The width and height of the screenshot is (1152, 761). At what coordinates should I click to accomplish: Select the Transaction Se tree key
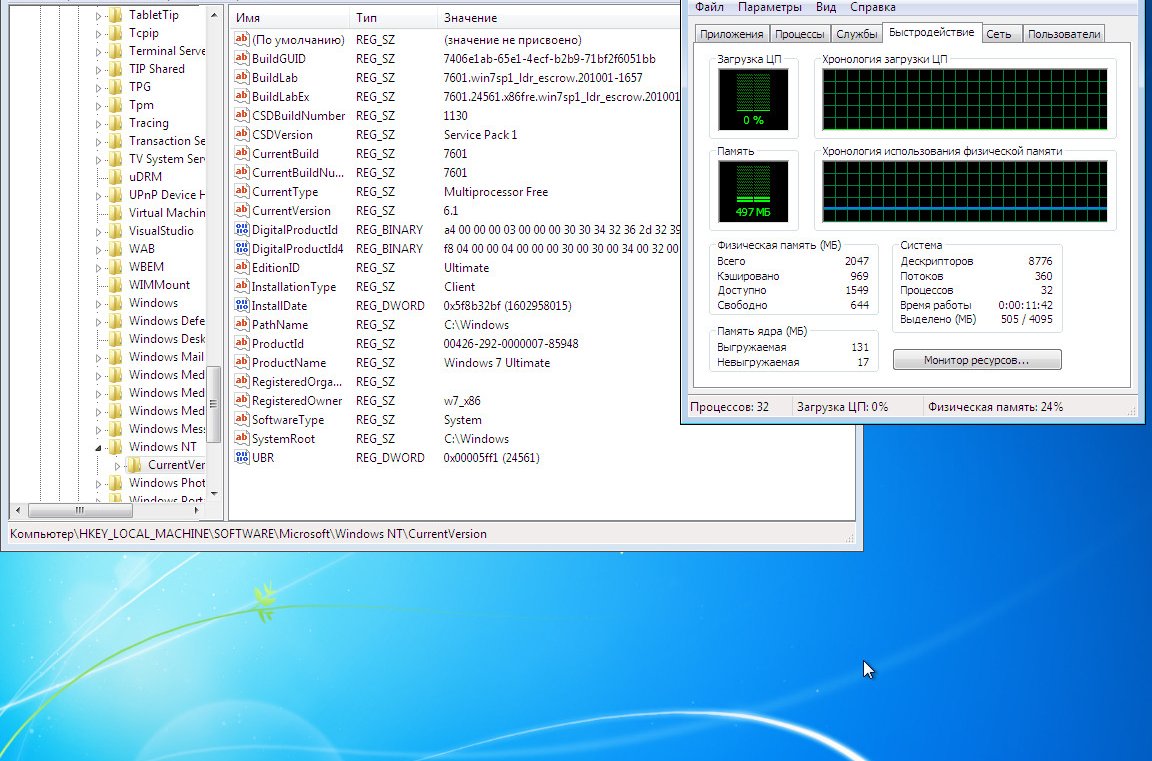pos(167,140)
